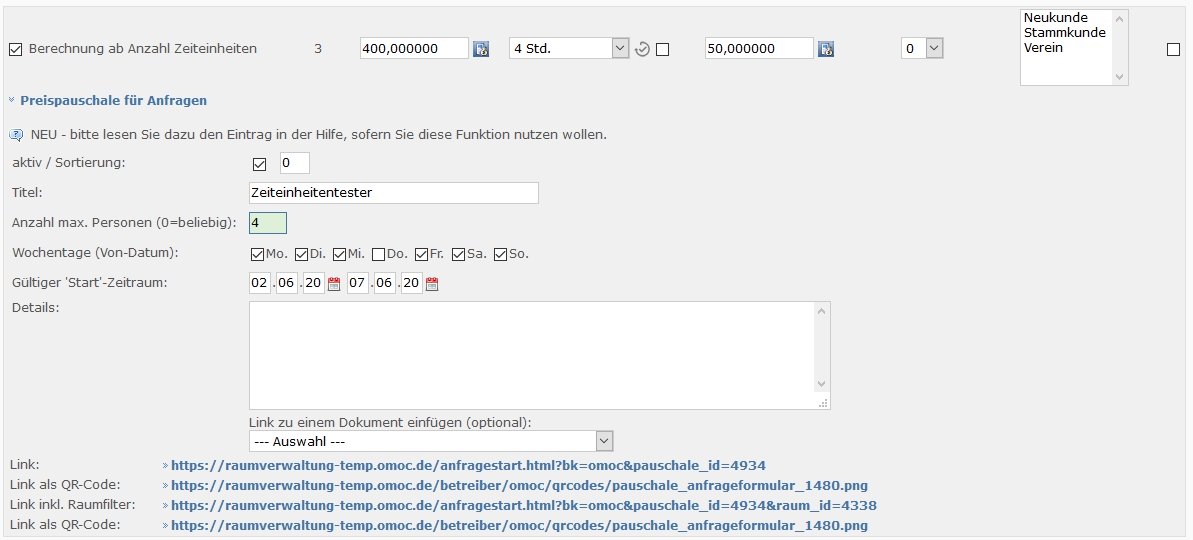This screenshot has width=1193, height=540.
Task: Check weekday Do.
Action: [378, 255]
